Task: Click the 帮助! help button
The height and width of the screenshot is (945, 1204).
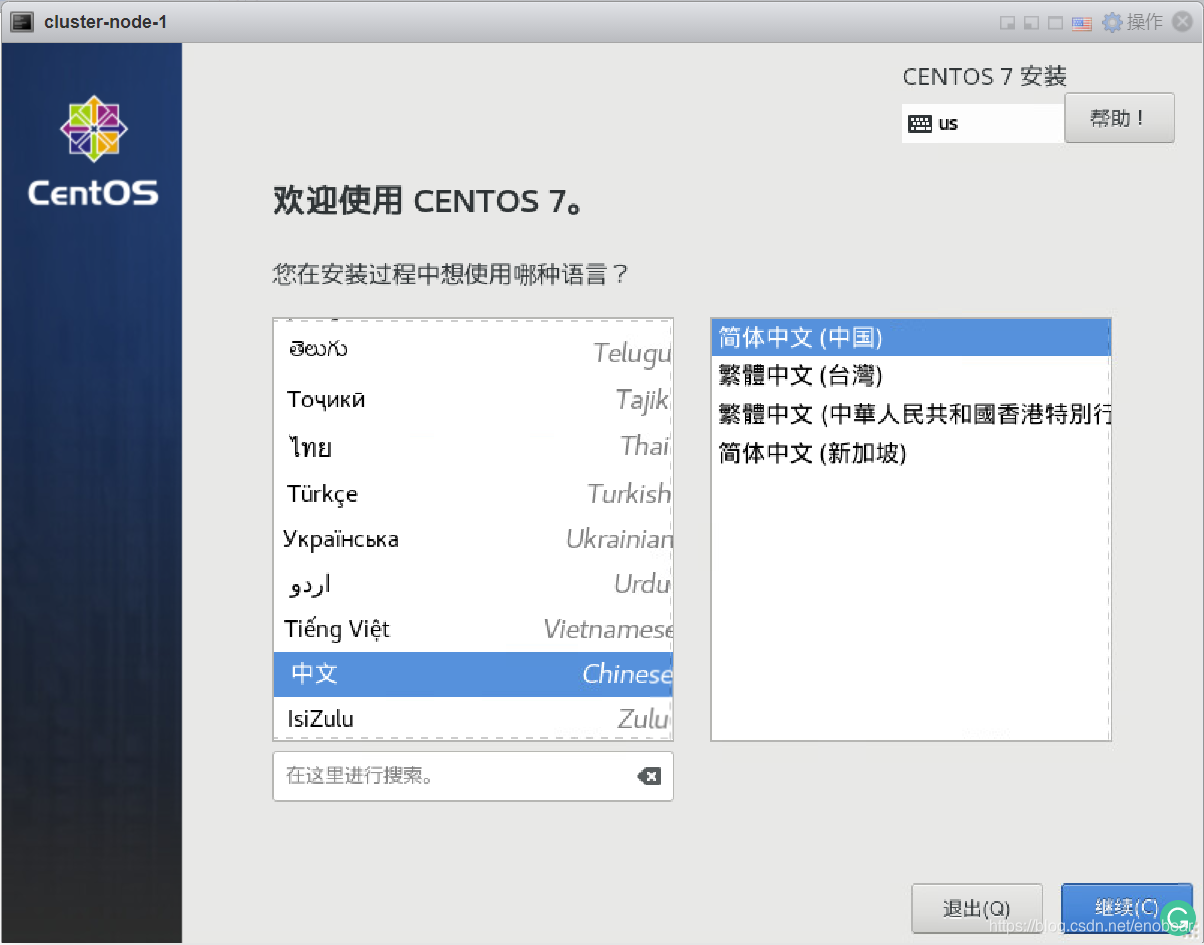Action: [1119, 118]
